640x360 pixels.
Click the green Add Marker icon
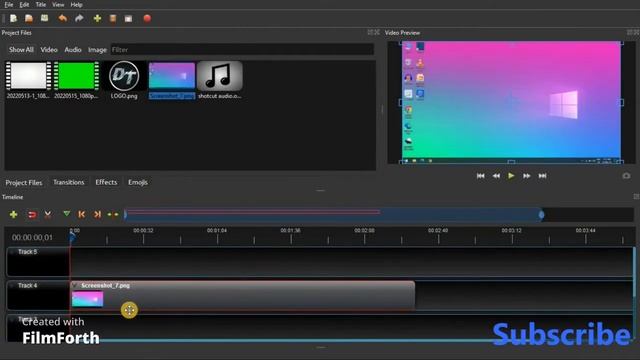67,214
